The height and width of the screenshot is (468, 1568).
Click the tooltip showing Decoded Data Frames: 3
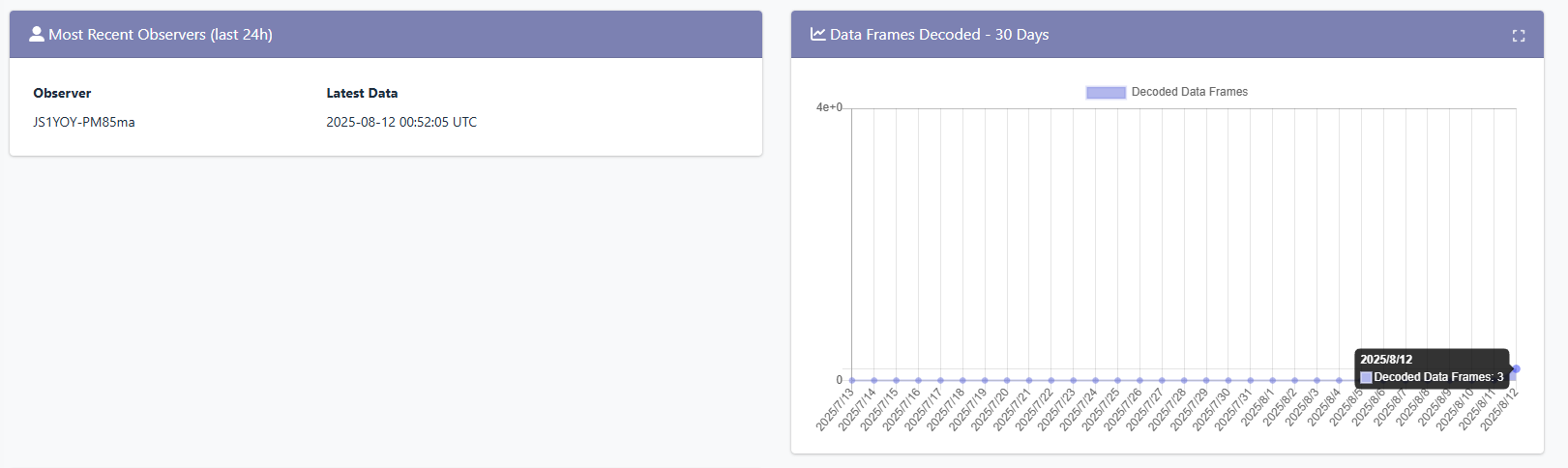pos(1434,368)
